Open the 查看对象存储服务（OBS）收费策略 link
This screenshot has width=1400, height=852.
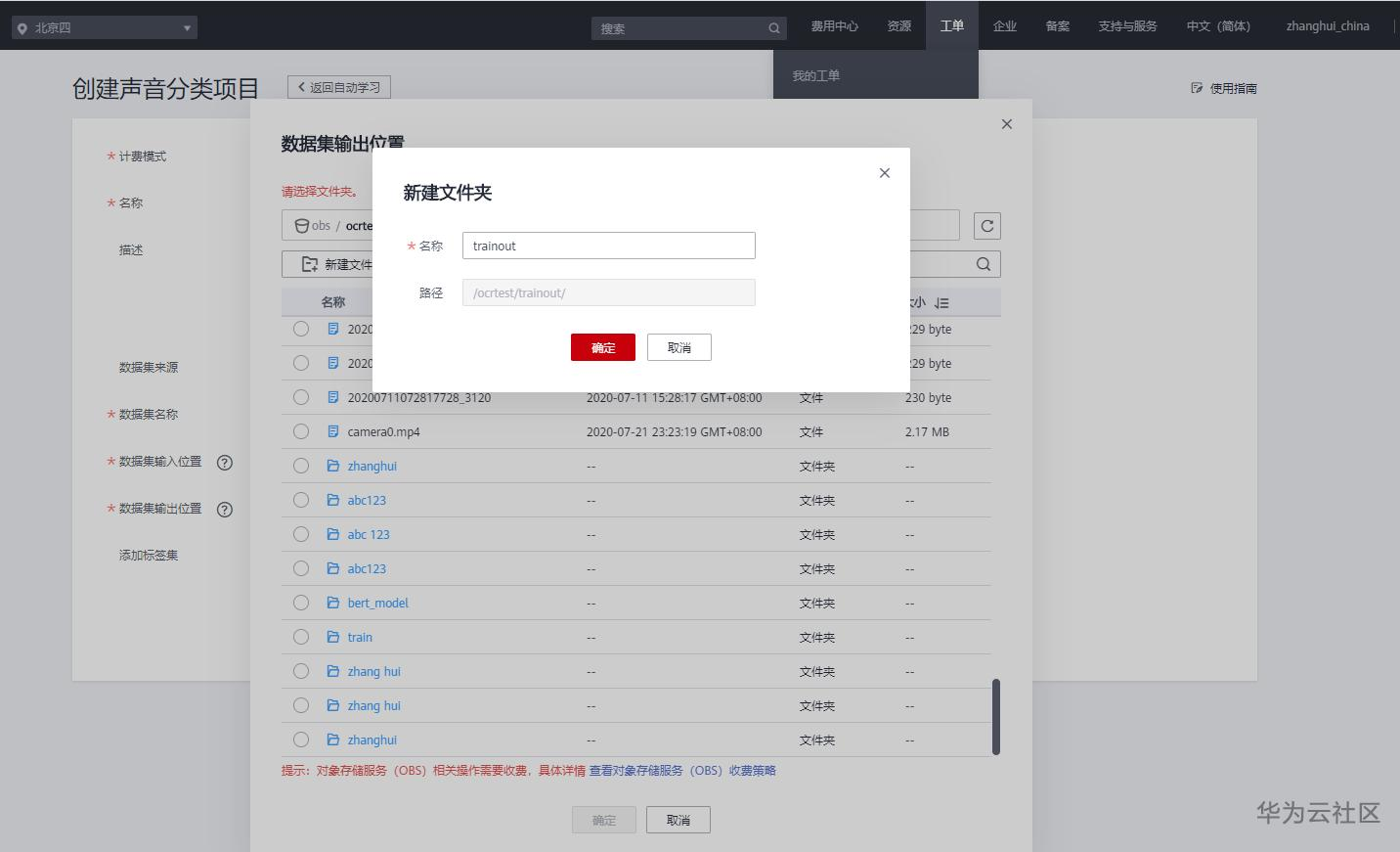(682, 771)
